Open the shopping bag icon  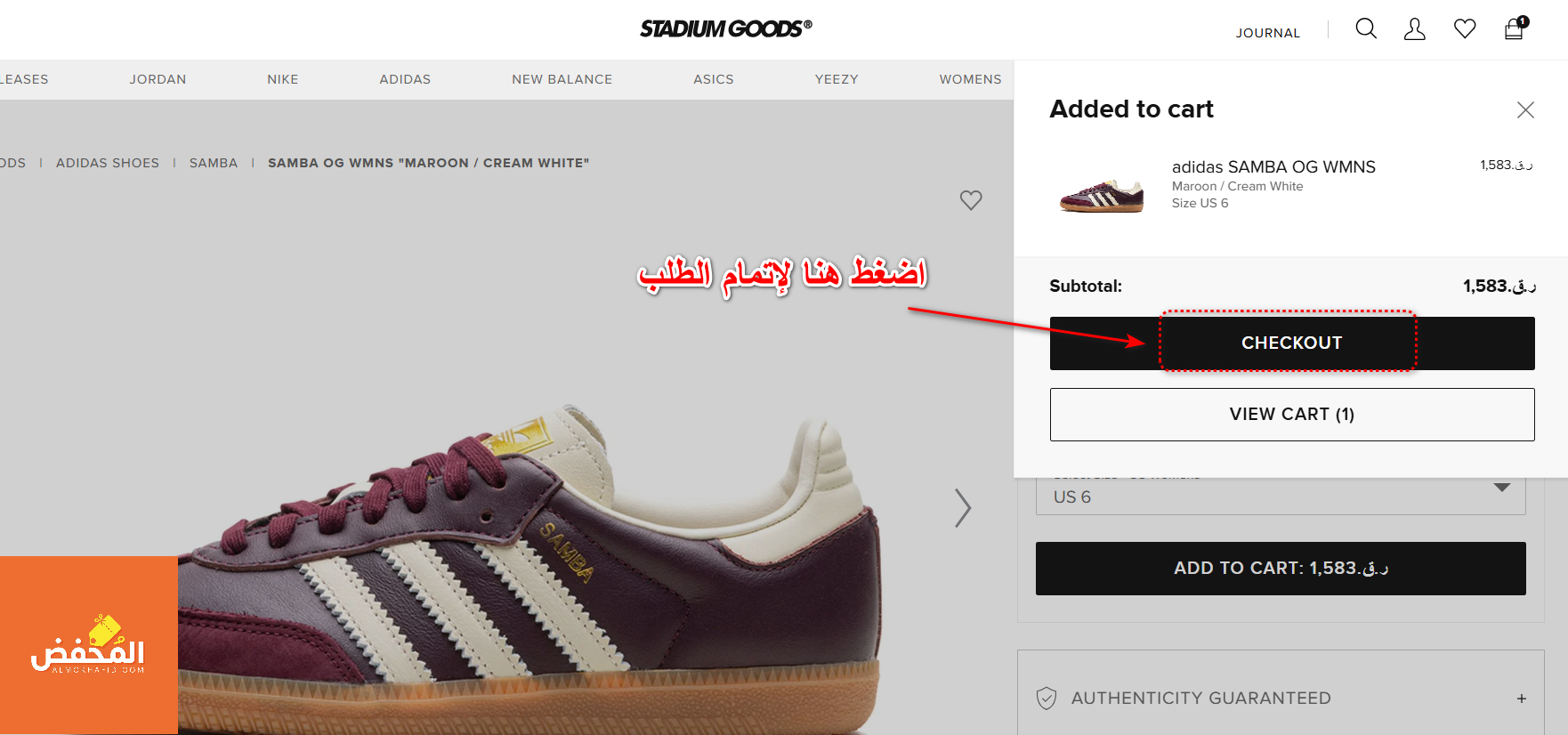point(1515,28)
